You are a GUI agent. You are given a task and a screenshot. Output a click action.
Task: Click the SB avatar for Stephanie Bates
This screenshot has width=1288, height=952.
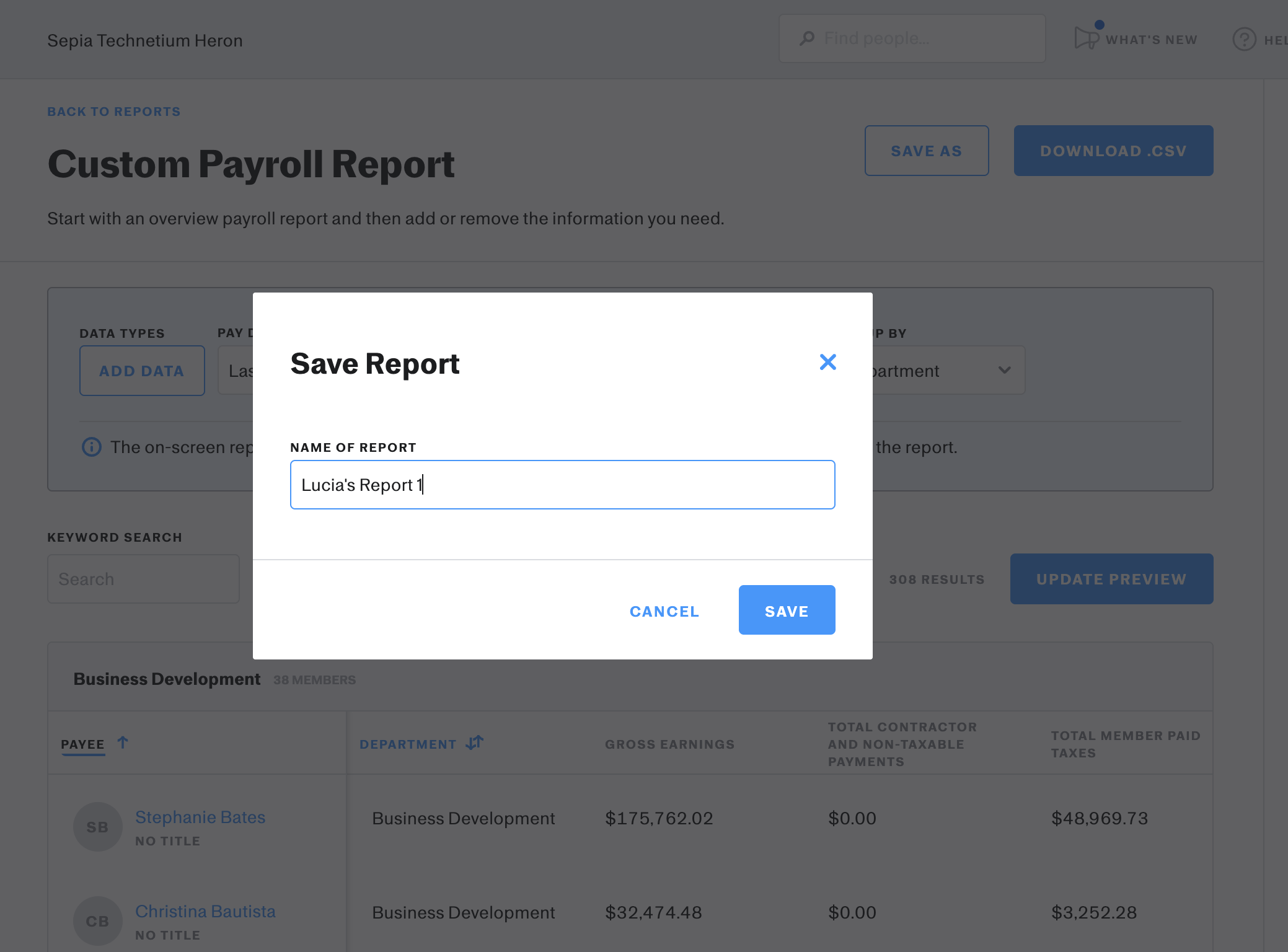(x=97, y=827)
